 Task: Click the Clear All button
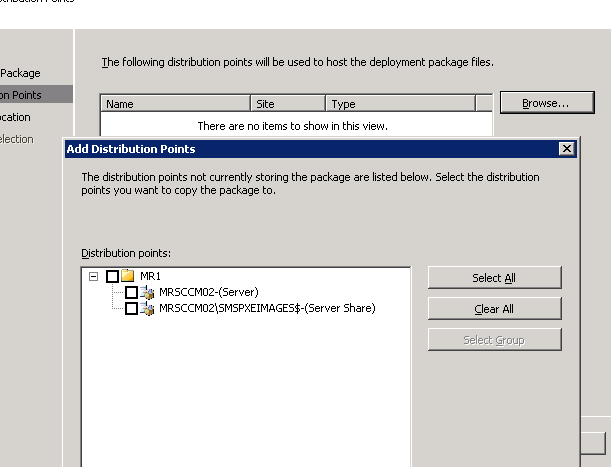pyautogui.click(x=494, y=309)
